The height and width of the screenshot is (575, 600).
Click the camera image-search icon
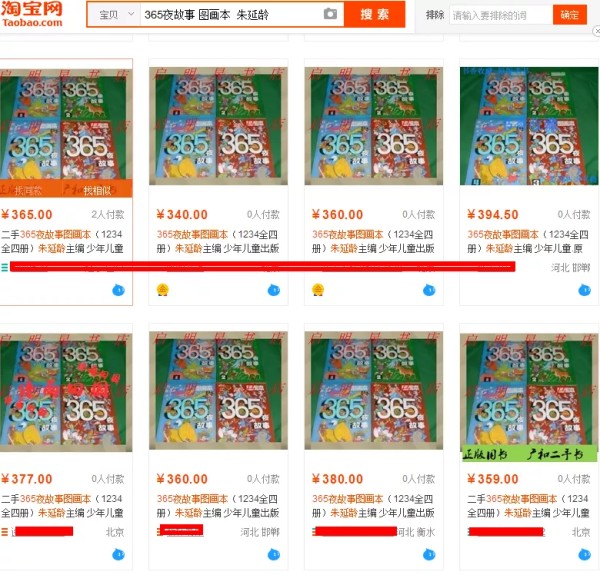[x=330, y=15]
